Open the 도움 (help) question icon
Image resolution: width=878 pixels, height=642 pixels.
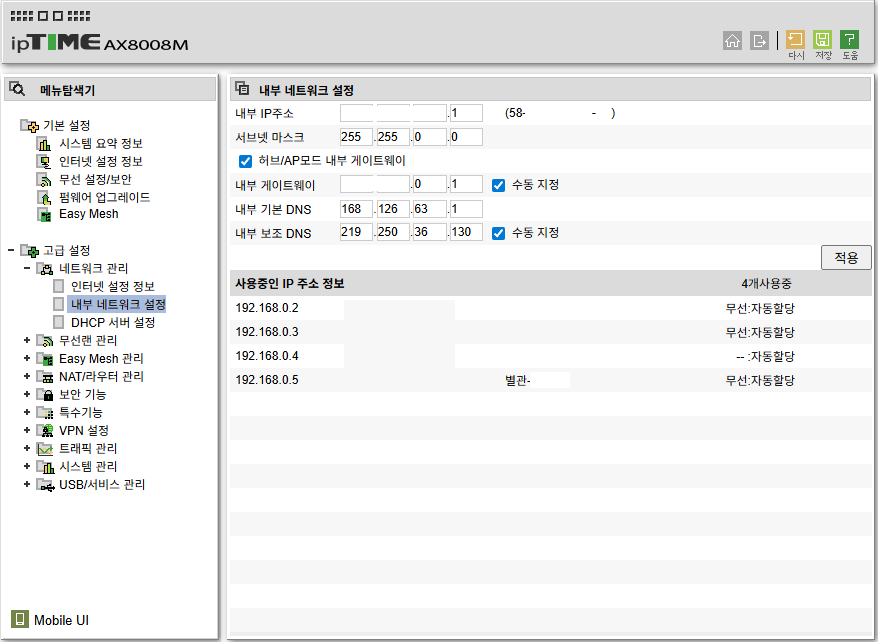(x=849, y=39)
